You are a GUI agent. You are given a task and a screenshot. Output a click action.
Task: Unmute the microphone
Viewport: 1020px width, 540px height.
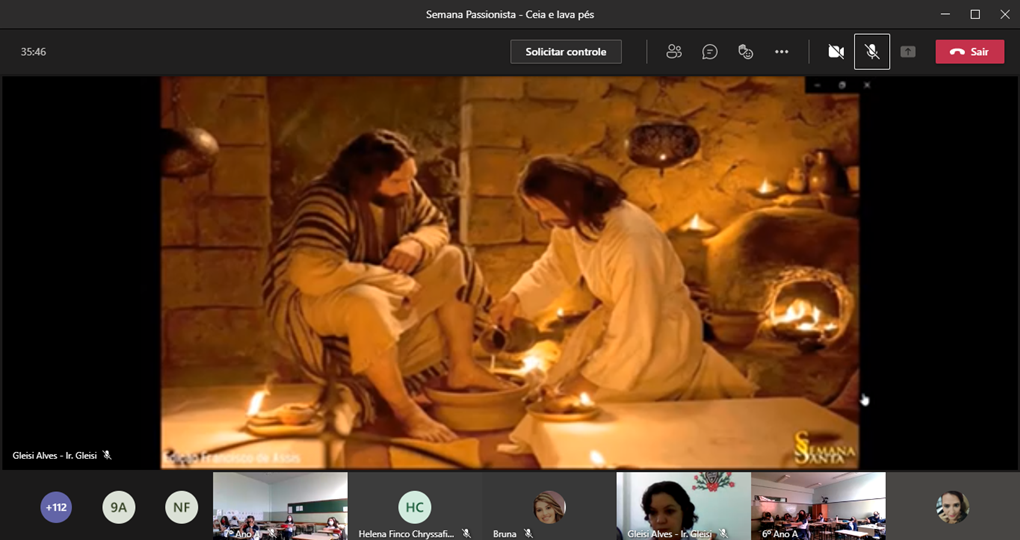[872, 52]
